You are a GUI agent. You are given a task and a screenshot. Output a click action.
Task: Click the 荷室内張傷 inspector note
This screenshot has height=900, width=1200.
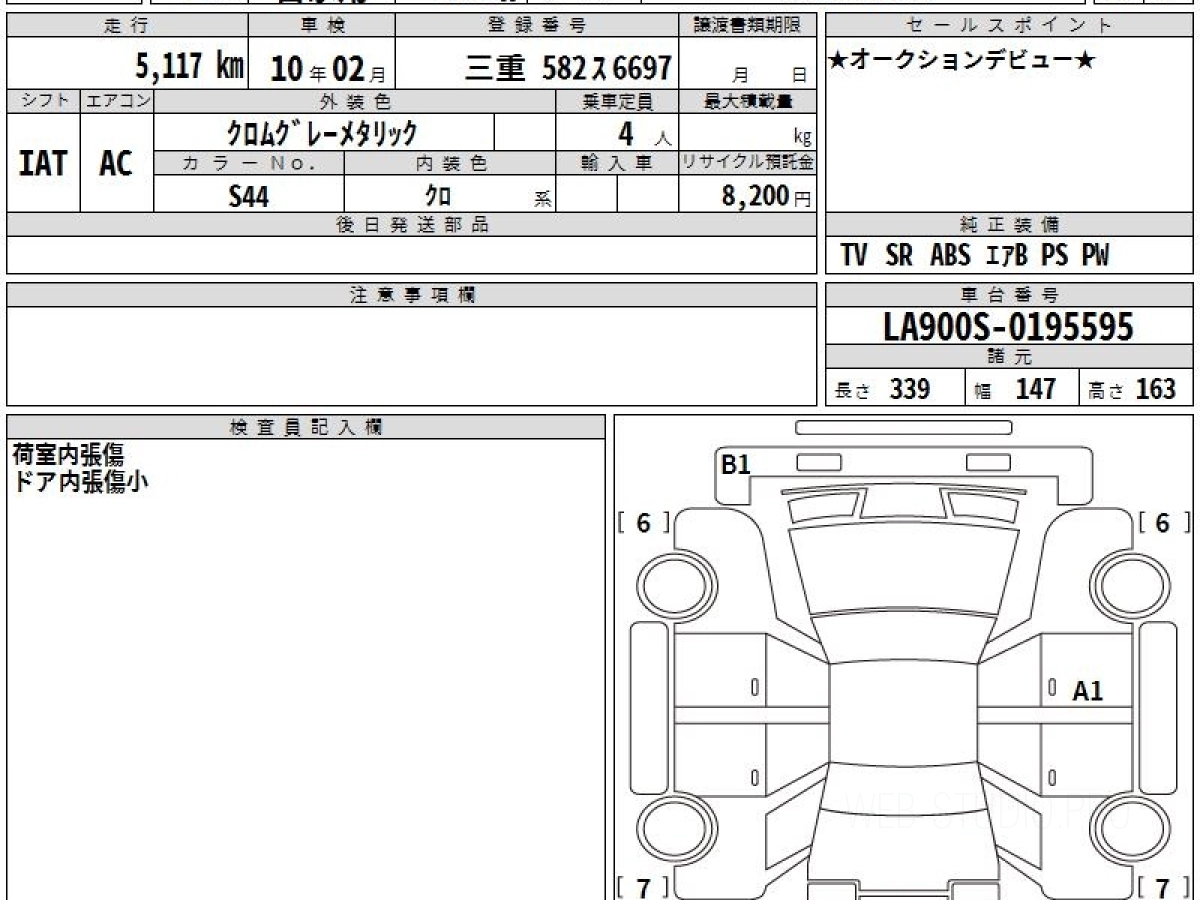(68, 455)
